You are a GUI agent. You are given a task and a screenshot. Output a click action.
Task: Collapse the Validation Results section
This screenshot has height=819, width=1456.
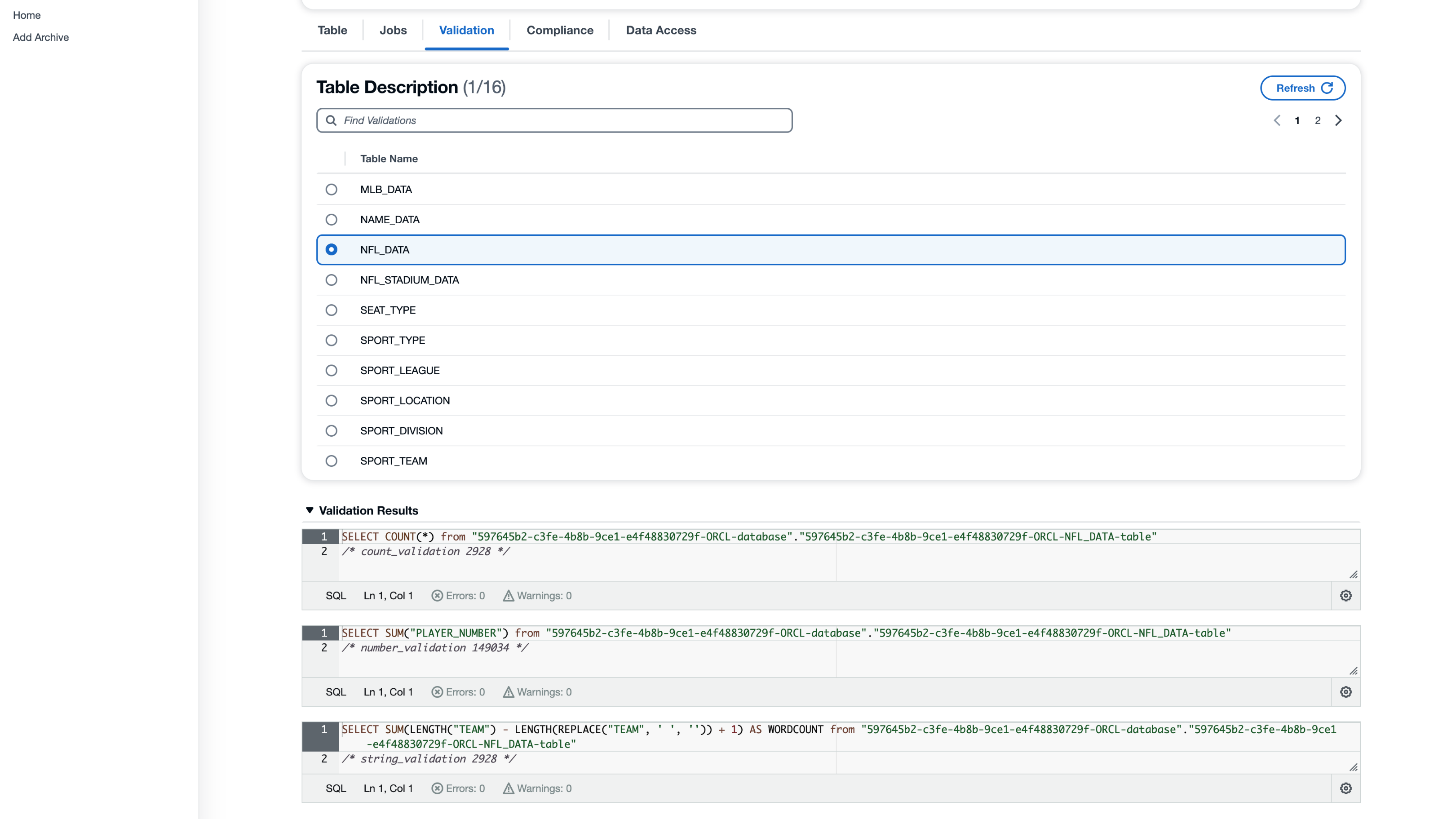(x=310, y=510)
